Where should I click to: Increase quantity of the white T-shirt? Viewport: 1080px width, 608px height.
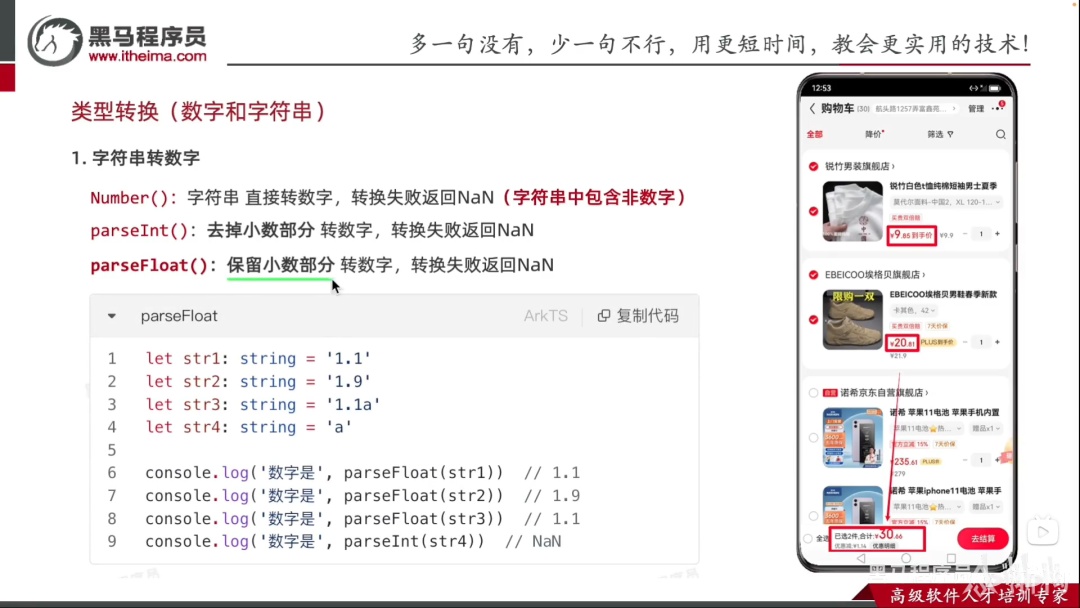tap(997, 234)
